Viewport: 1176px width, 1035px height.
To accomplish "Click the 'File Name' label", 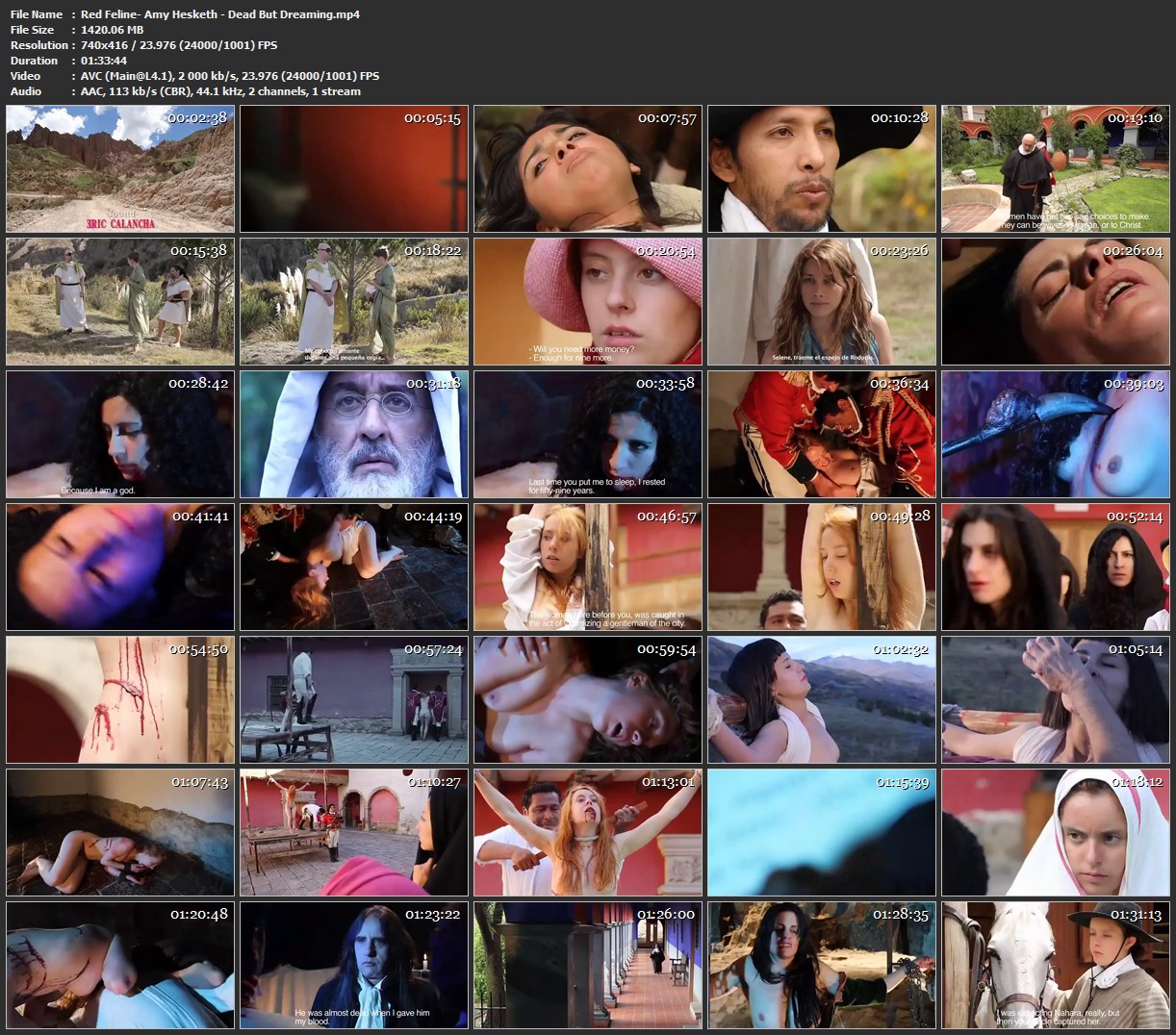I will [x=37, y=14].
